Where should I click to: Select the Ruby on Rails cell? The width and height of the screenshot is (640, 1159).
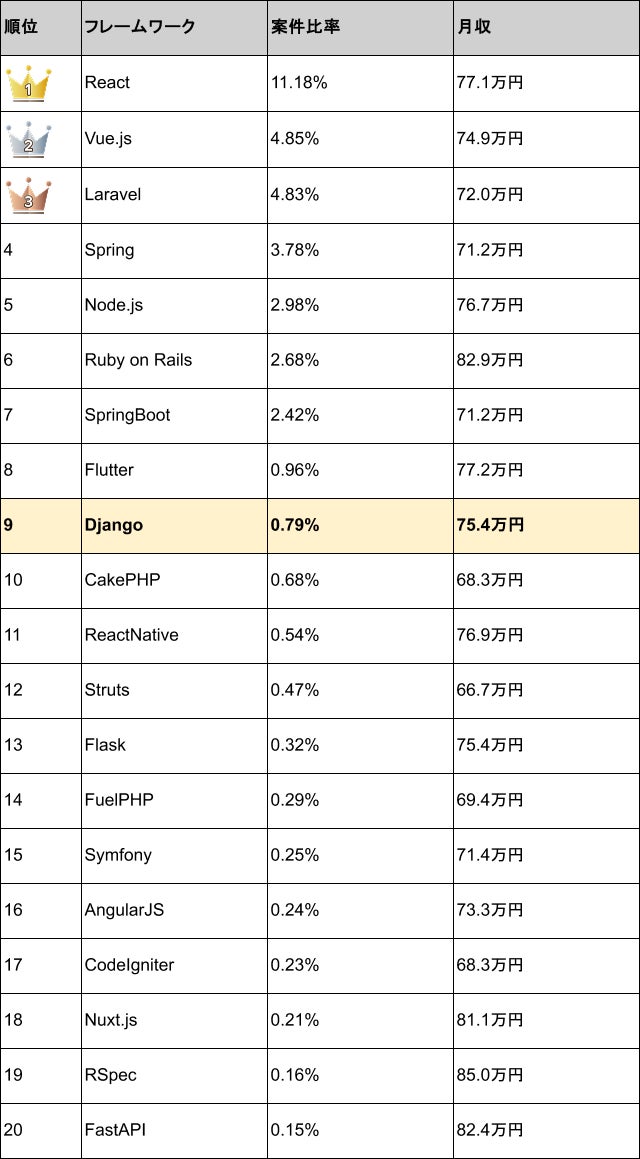(x=138, y=360)
